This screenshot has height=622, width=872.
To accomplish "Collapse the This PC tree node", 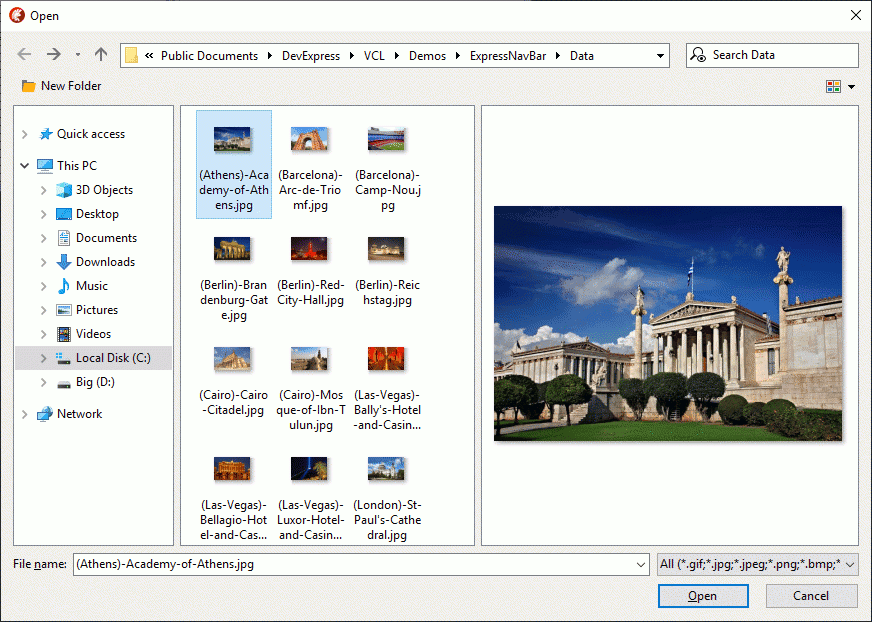I will (25, 166).
